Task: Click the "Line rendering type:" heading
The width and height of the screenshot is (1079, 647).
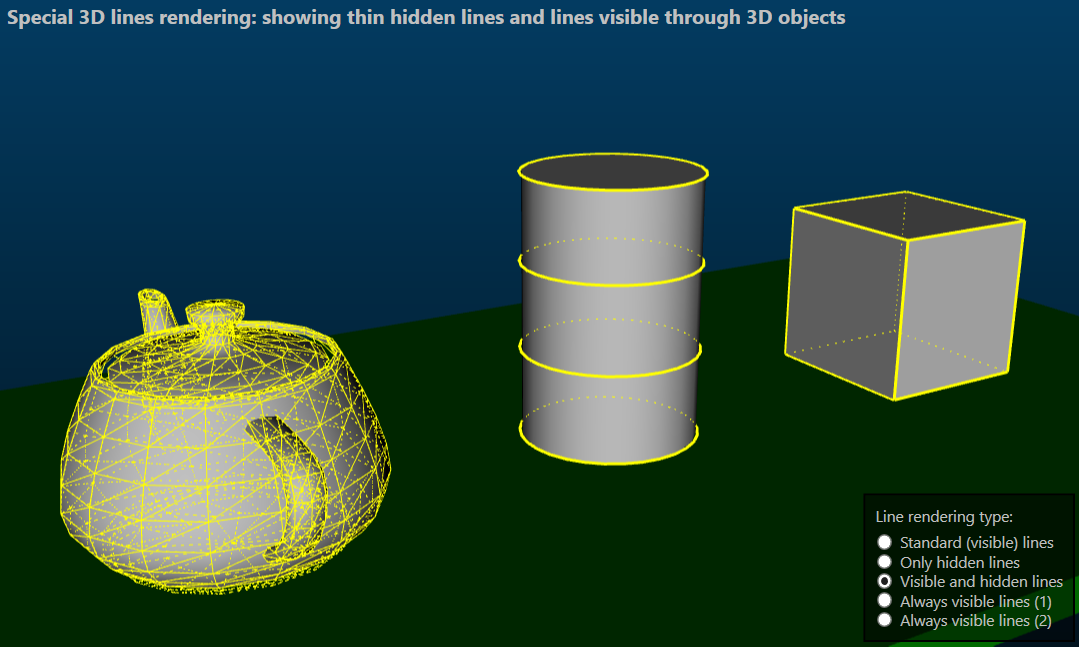Action: 944,517
